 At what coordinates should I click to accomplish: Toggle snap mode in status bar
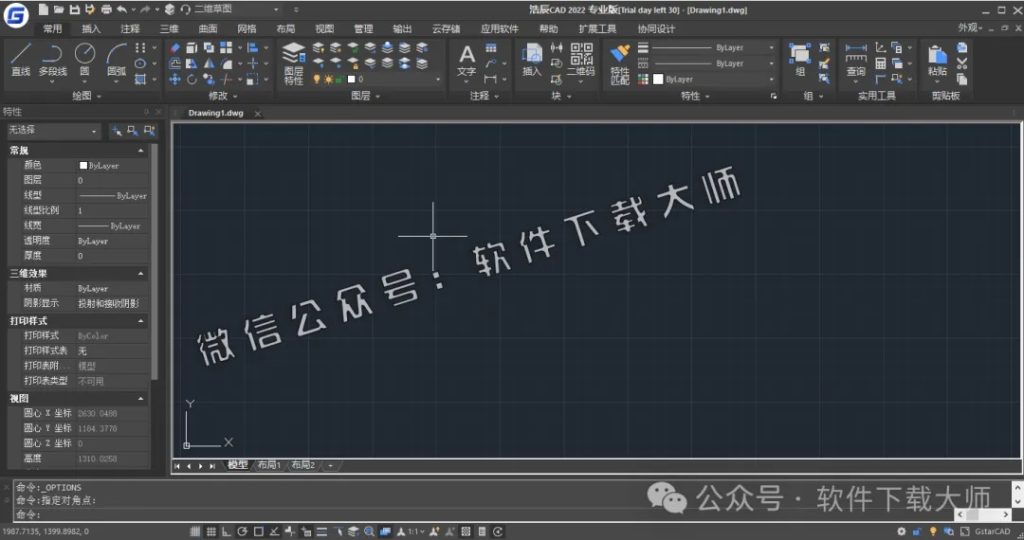pyautogui.click(x=195, y=532)
